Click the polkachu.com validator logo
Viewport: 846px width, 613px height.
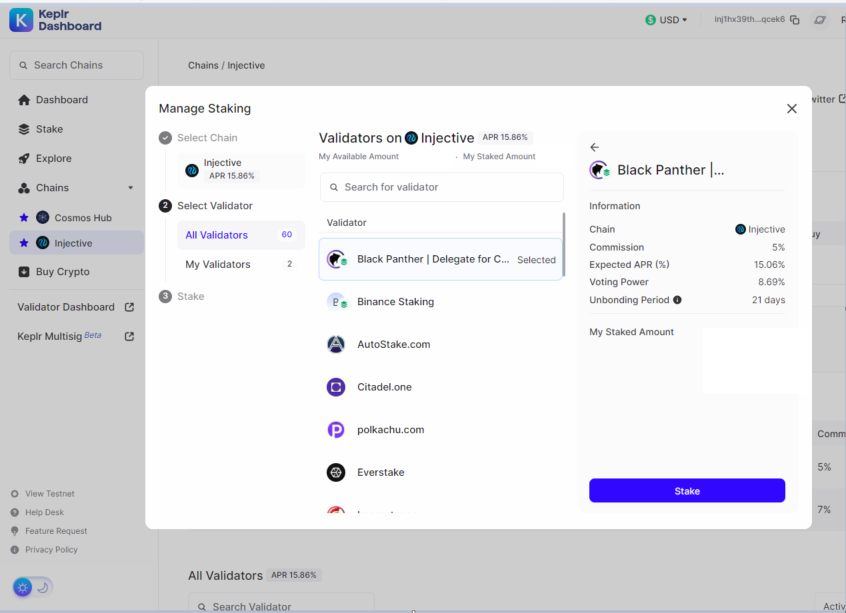point(336,430)
